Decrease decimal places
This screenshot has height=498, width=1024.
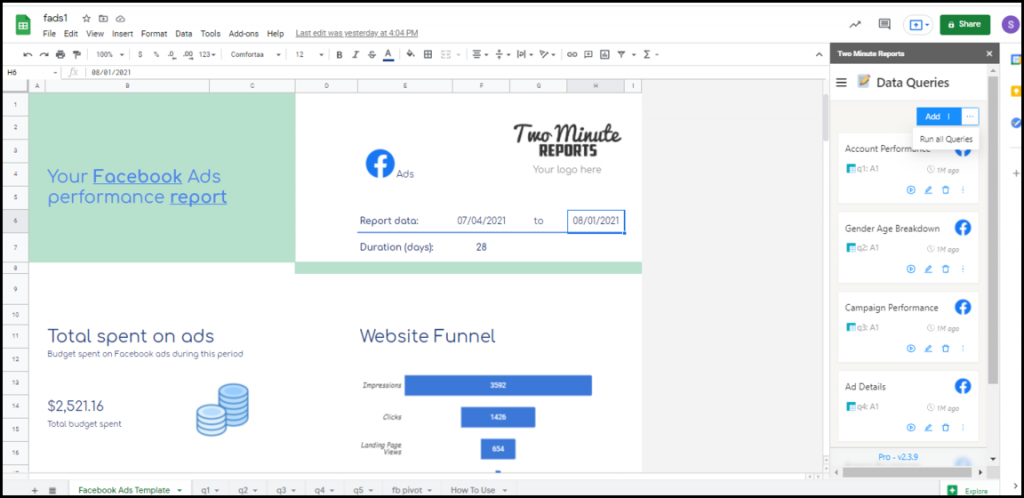[x=172, y=55]
